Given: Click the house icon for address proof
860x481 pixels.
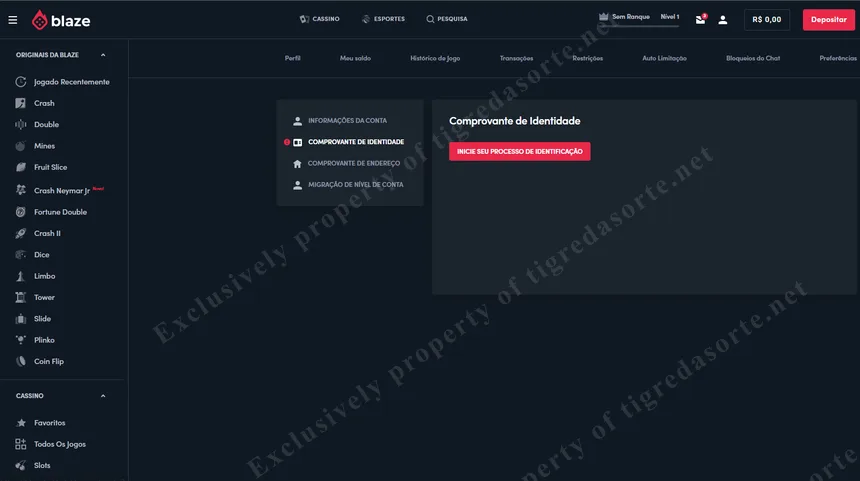Looking at the screenshot, I should [297, 163].
